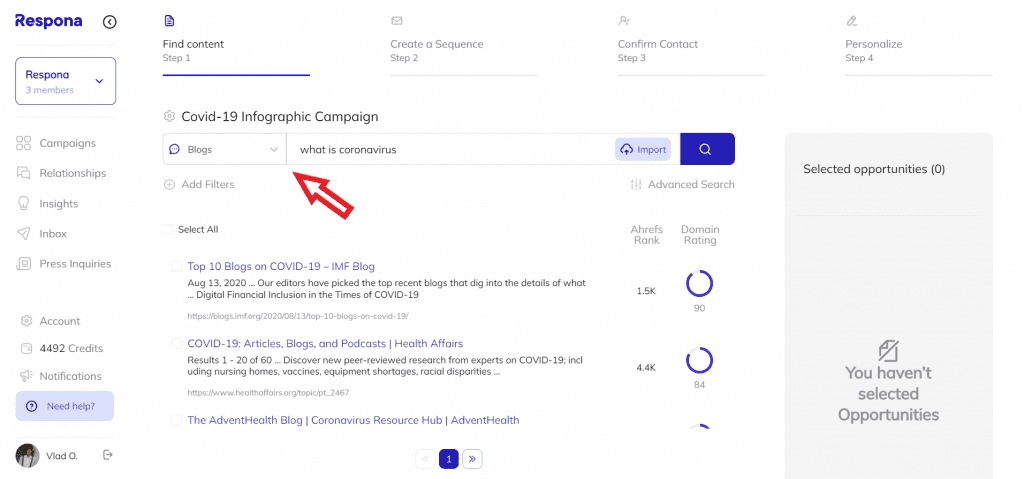The height and width of the screenshot is (479, 1024).
Task: Click the search query input field
Action: click(451, 149)
